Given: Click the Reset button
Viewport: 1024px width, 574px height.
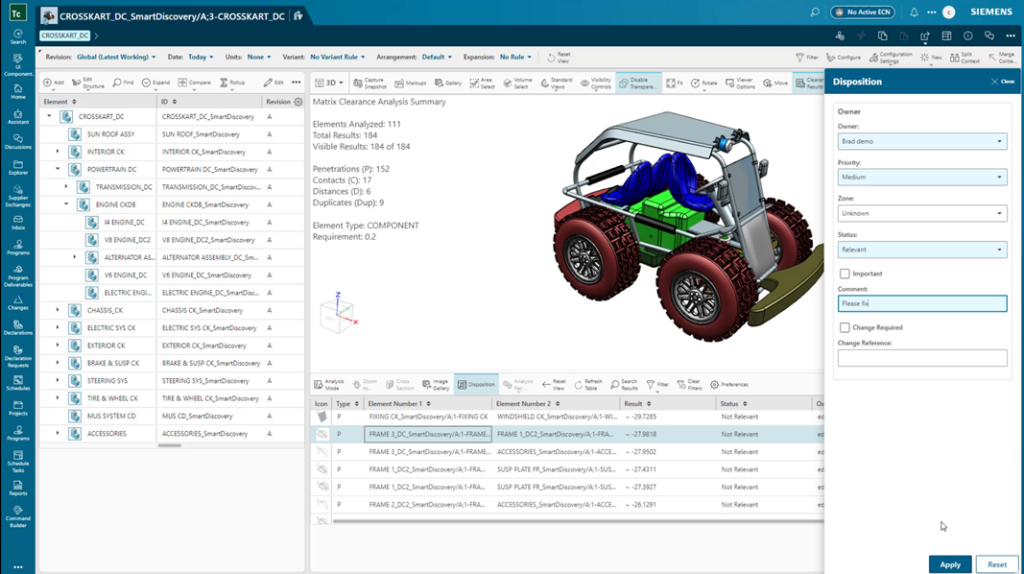Looking at the screenshot, I should pos(997,564).
